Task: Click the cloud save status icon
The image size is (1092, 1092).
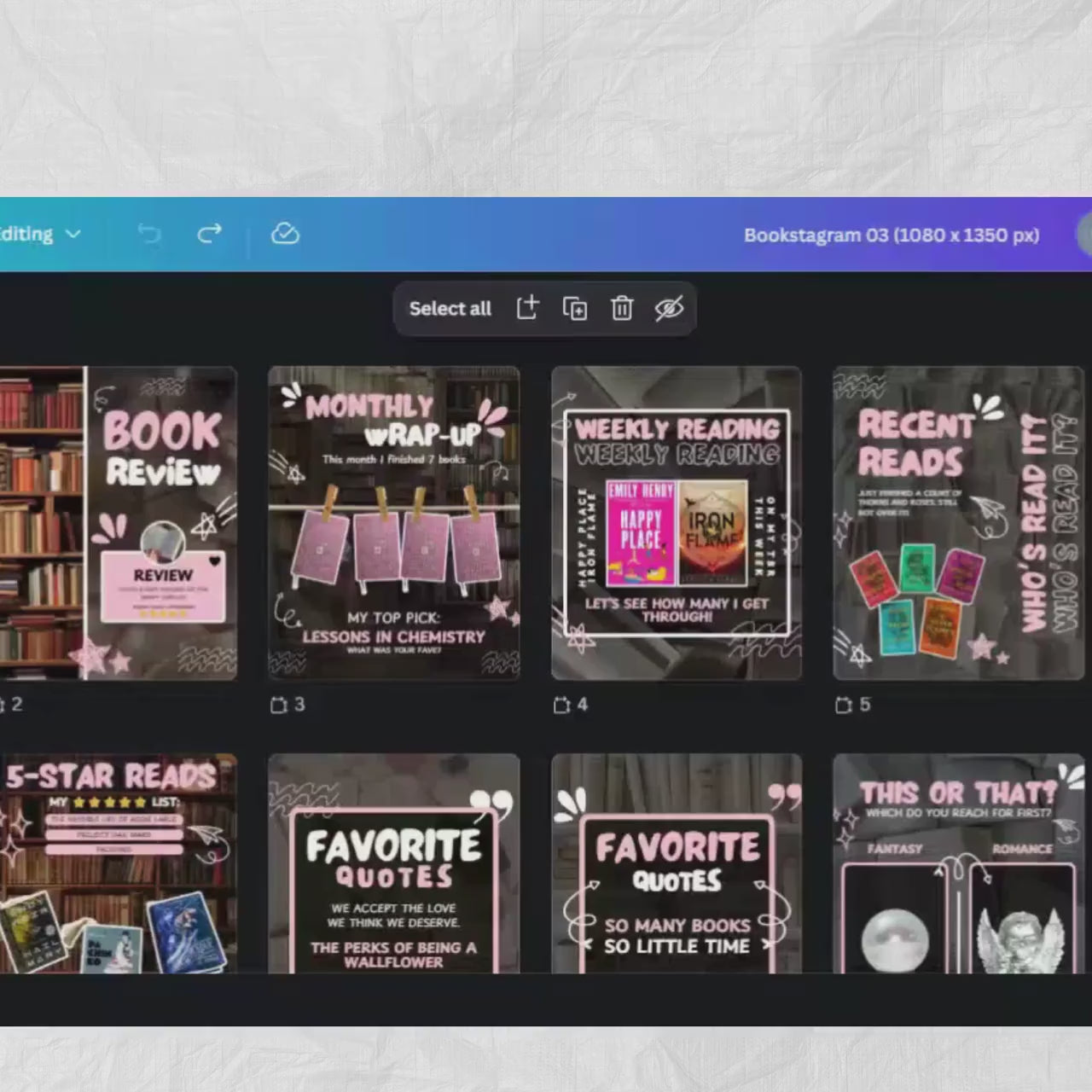Action: click(x=285, y=234)
